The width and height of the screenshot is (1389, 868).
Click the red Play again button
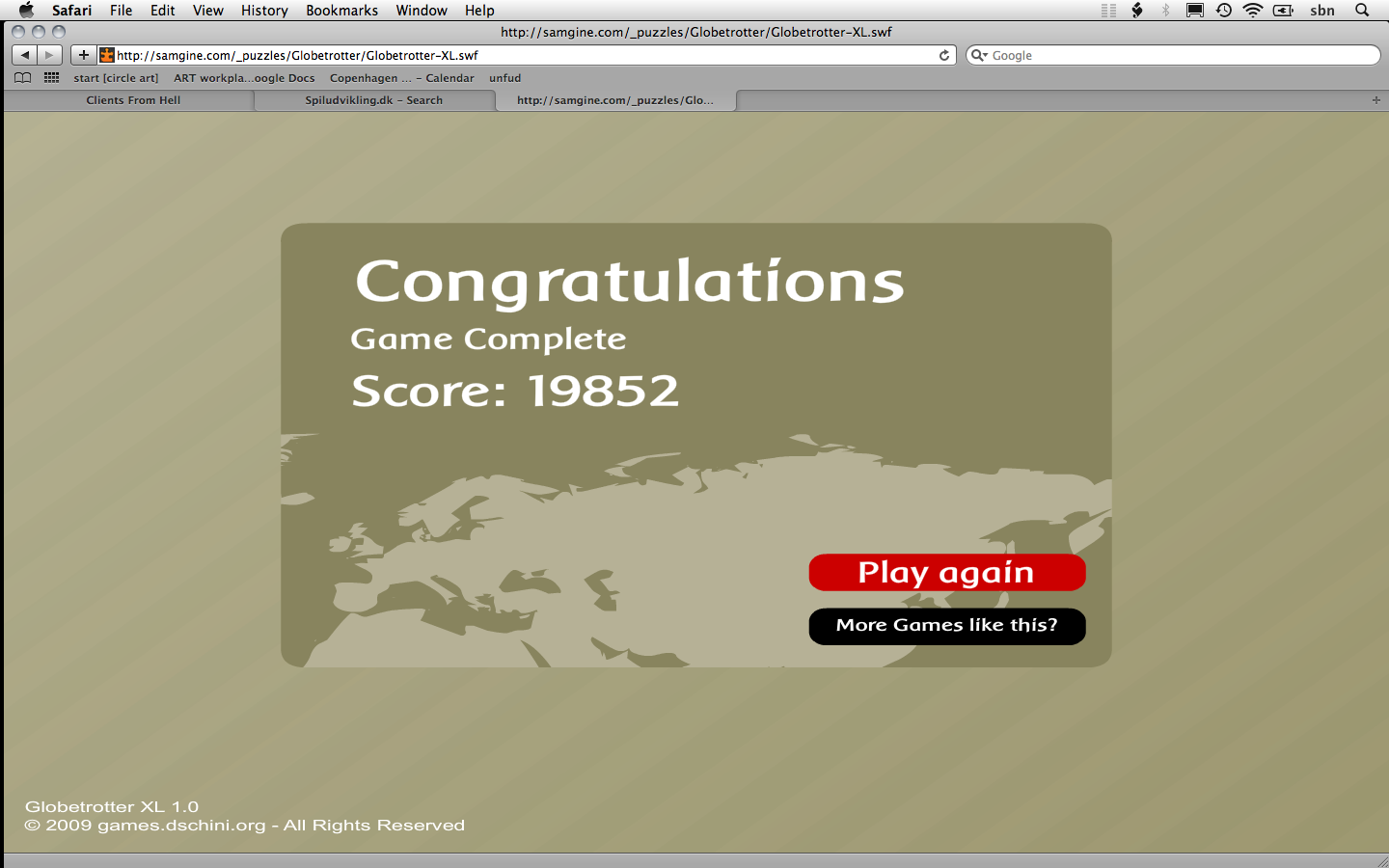[947, 572]
